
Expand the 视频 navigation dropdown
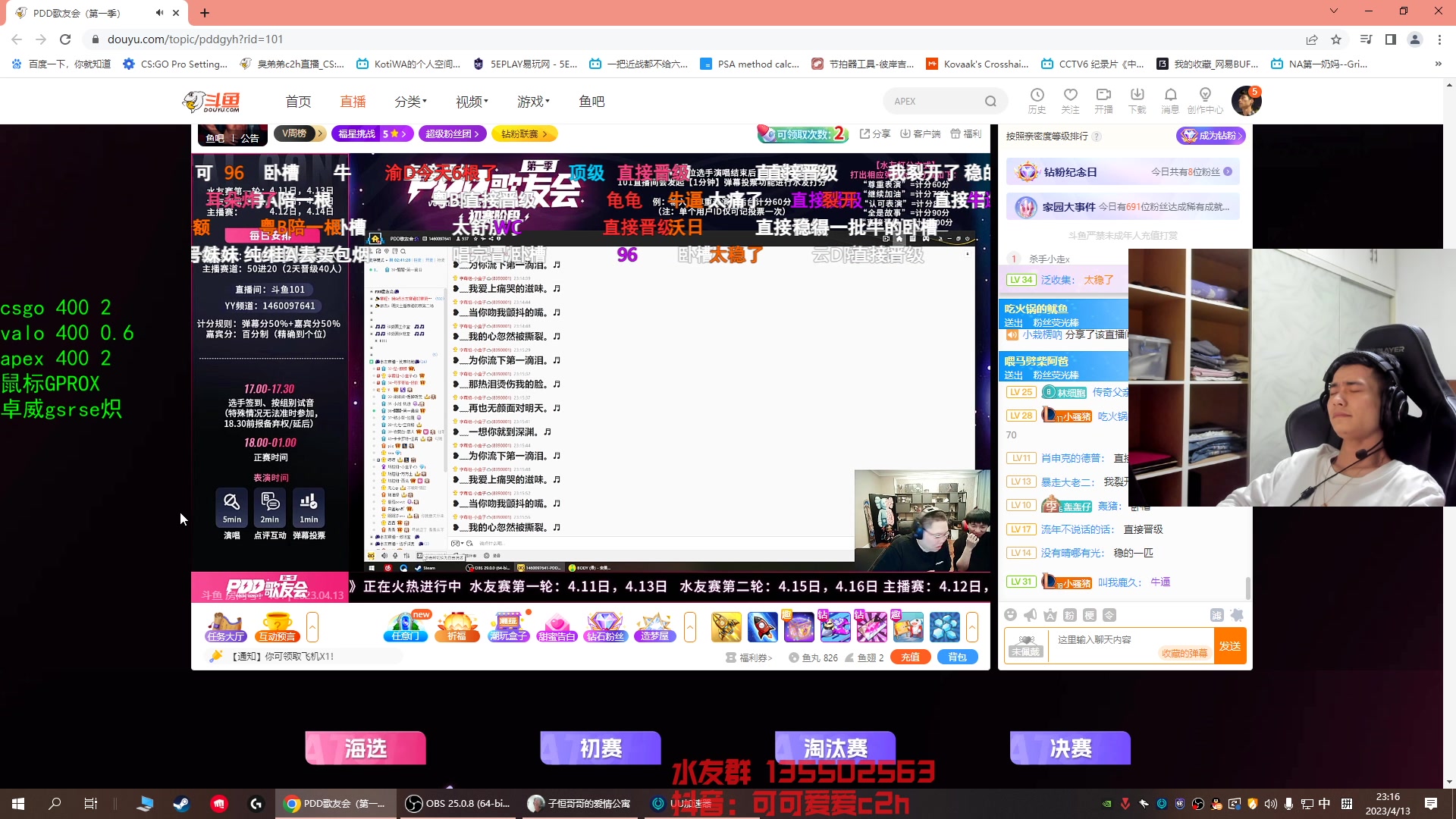point(471,101)
